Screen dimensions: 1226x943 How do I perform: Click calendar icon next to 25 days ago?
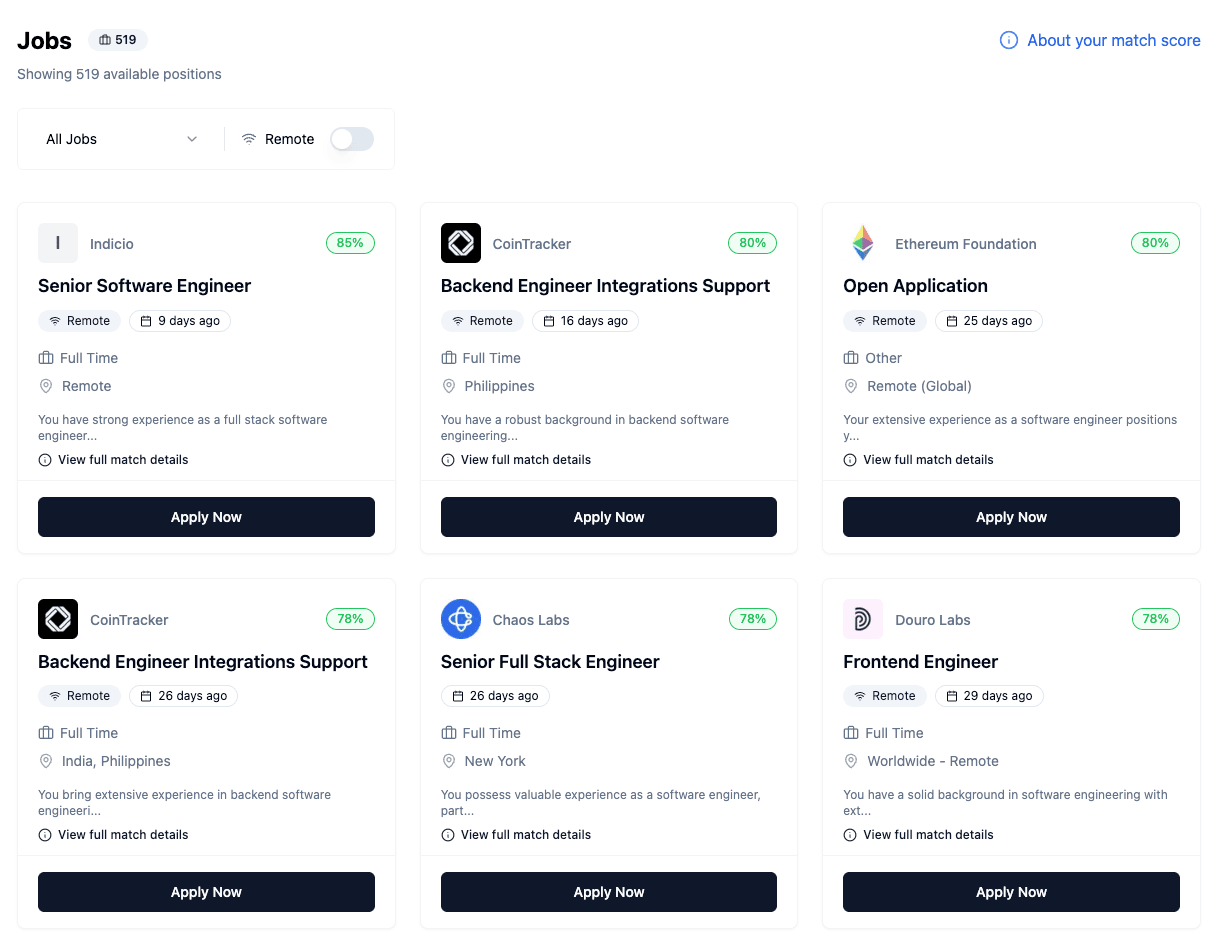(x=951, y=321)
